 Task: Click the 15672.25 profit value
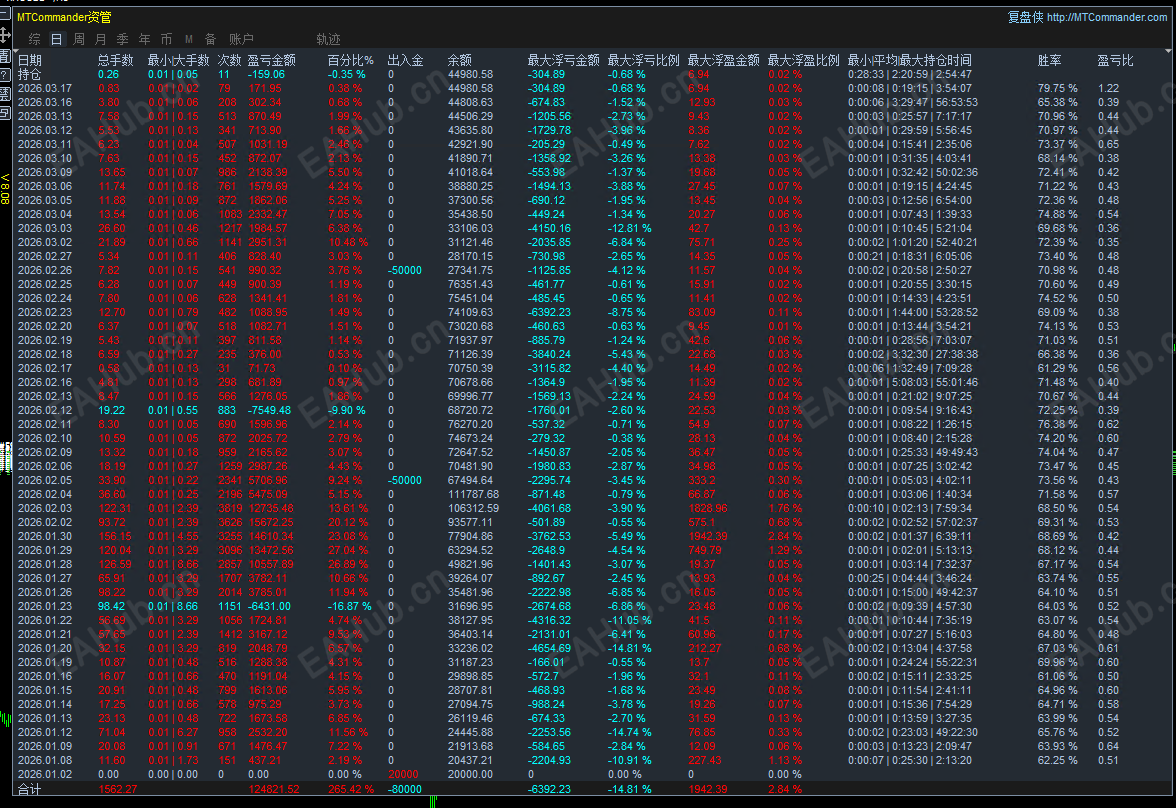pyautogui.click(x=271, y=522)
